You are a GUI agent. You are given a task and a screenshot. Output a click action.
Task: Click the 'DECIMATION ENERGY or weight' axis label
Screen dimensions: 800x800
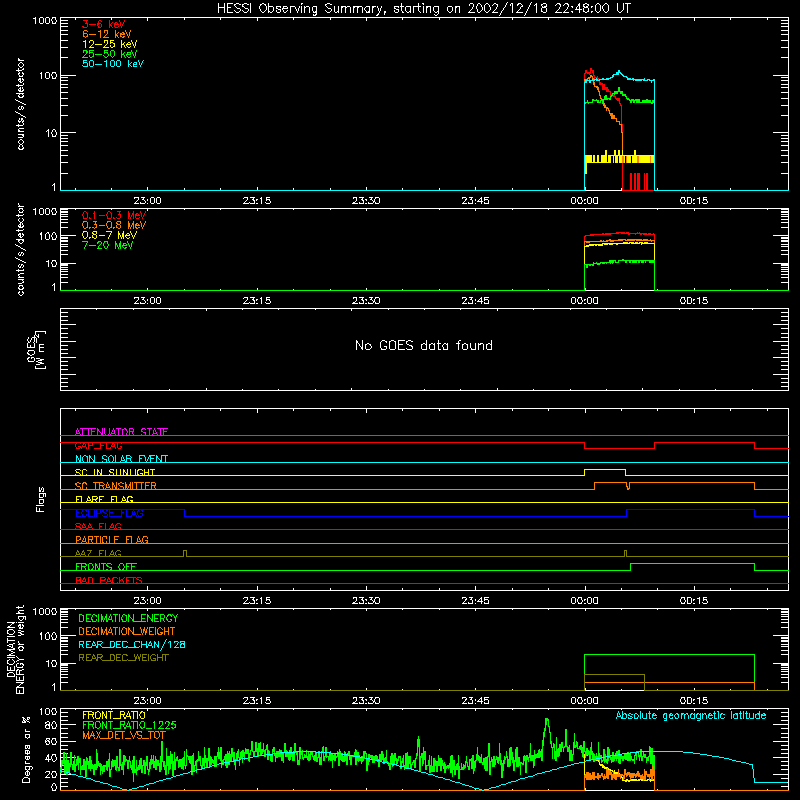[x=15, y=649]
